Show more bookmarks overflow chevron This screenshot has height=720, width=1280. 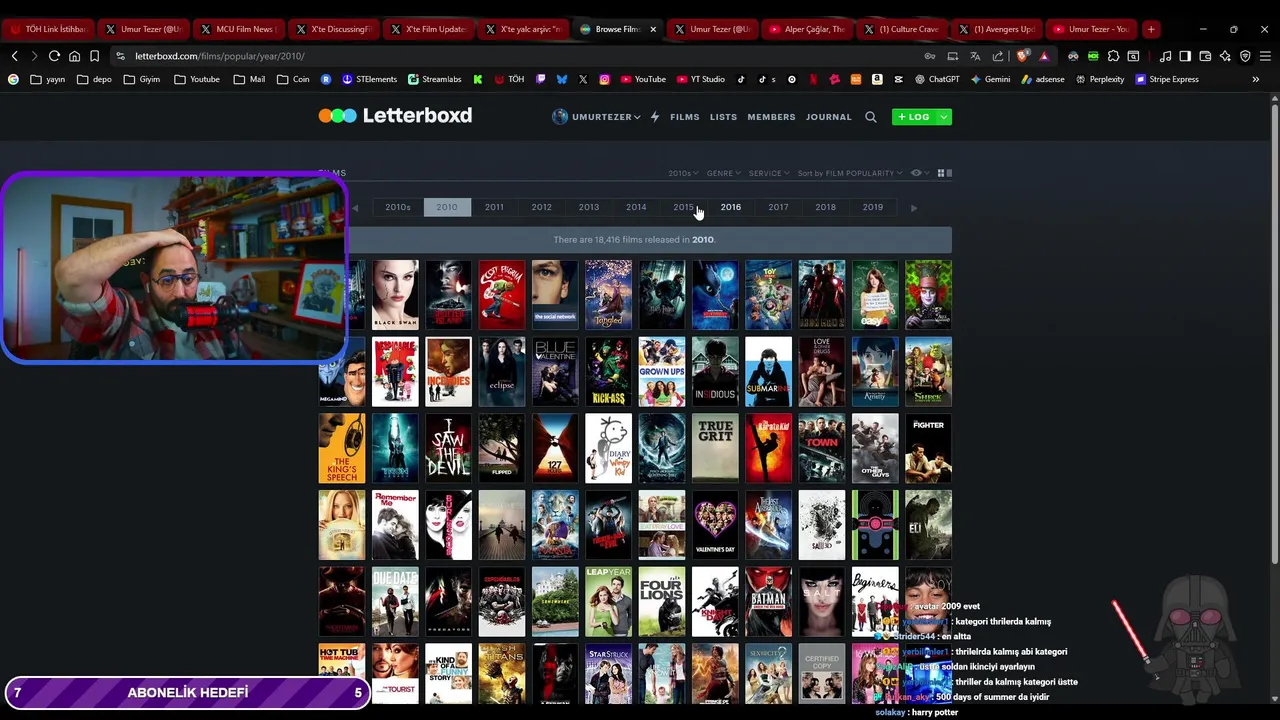(x=1256, y=79)
